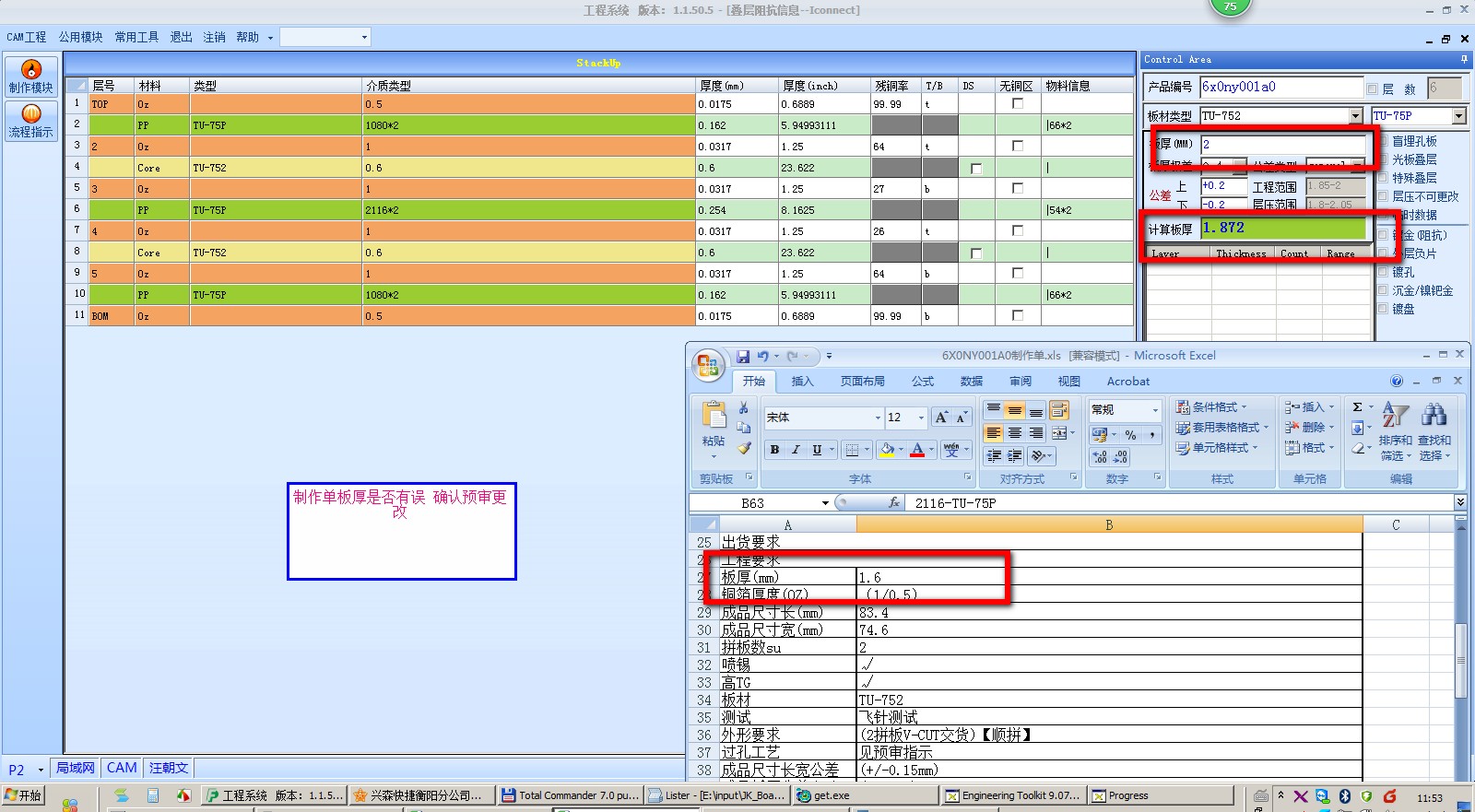Image resolution: width=1475 pixels, height=812 pixels.
Task: Switch to Excel Acrobat tab
Action: tap(1128, 381)
